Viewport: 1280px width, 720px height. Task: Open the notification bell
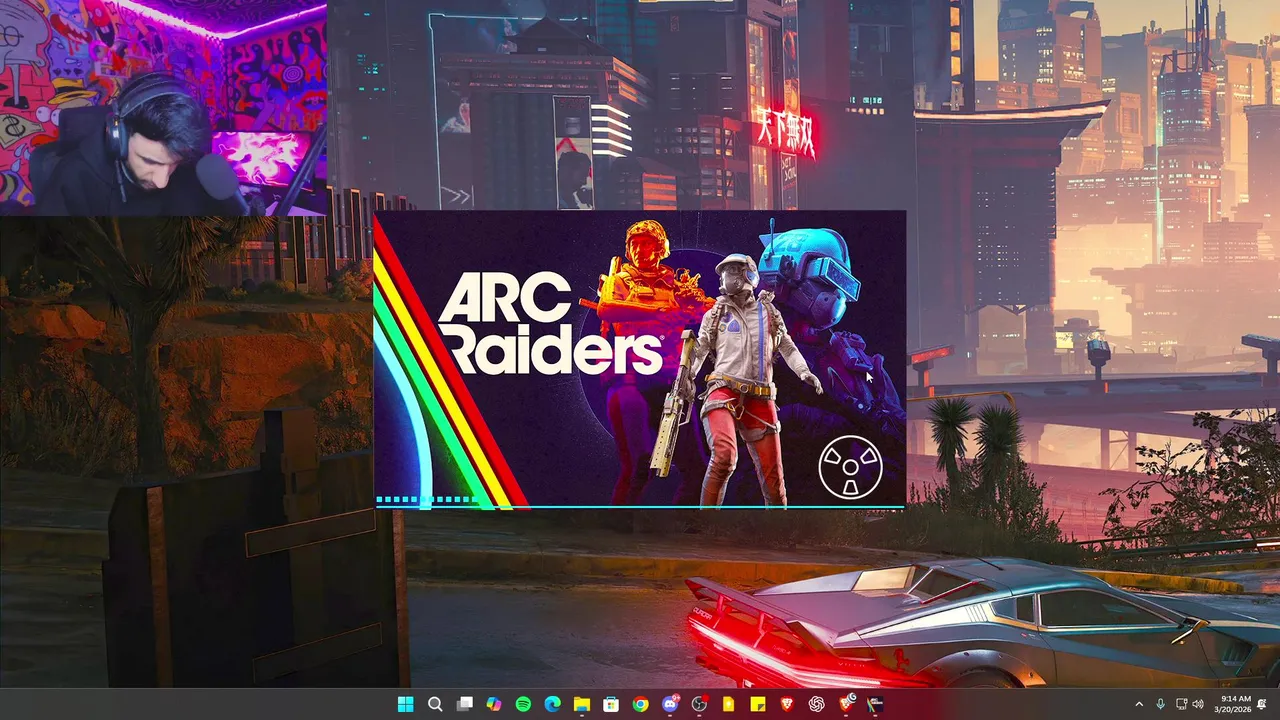tap(1262, 704)
